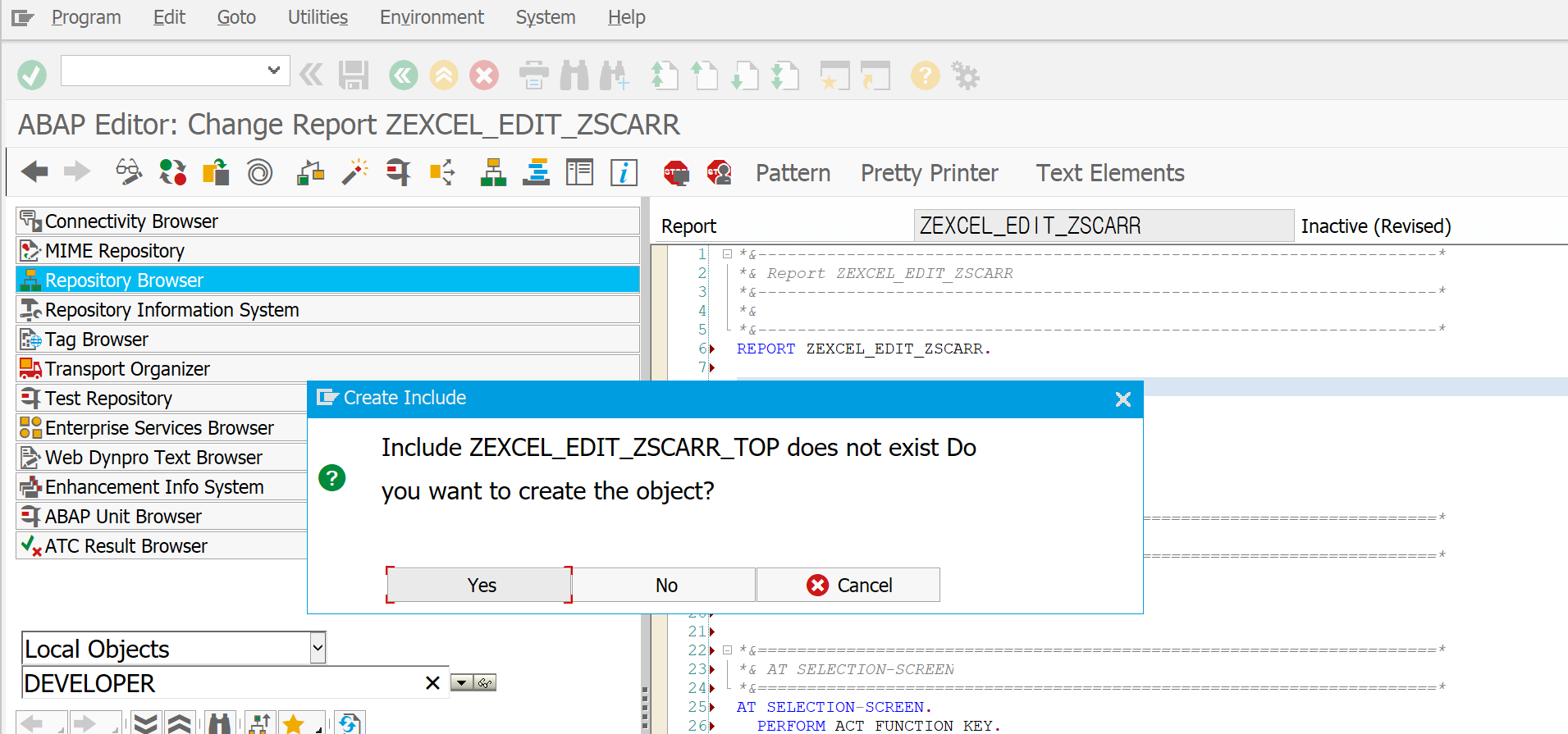Go to First Page icon

[665, 75]
